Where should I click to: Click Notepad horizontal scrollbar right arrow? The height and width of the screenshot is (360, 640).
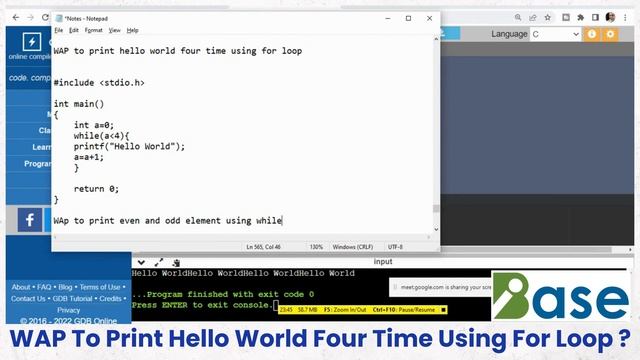click(x=429, y=237)
